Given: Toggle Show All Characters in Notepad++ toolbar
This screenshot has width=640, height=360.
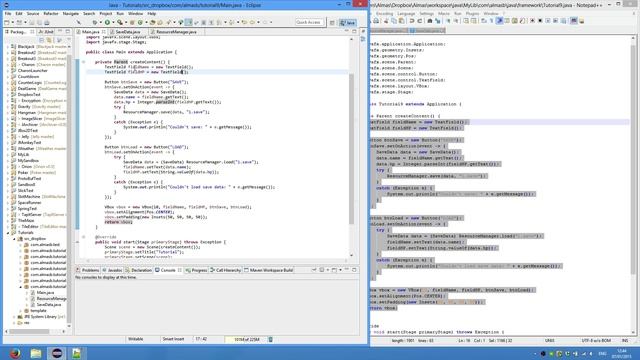Looking at the screenshot, I should [491, 21].
